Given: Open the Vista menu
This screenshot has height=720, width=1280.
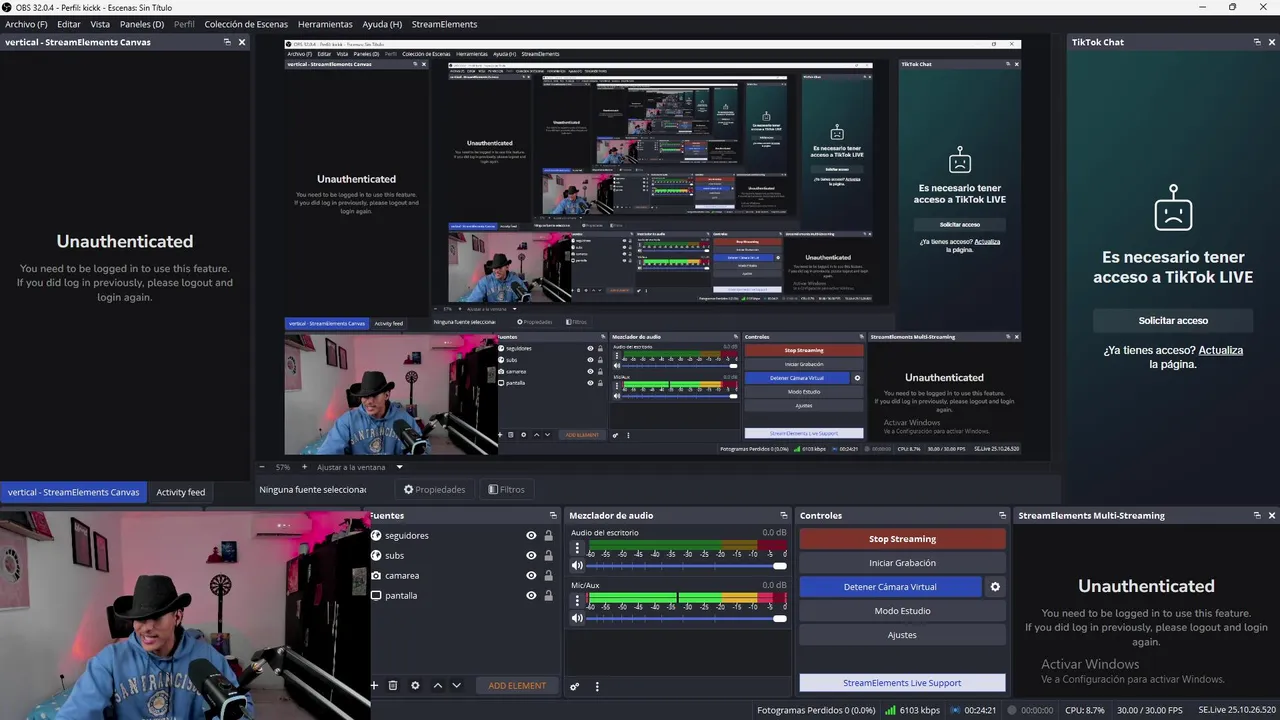Looking at the screenshot, I should pyautogui.click(x=100, y=24).
